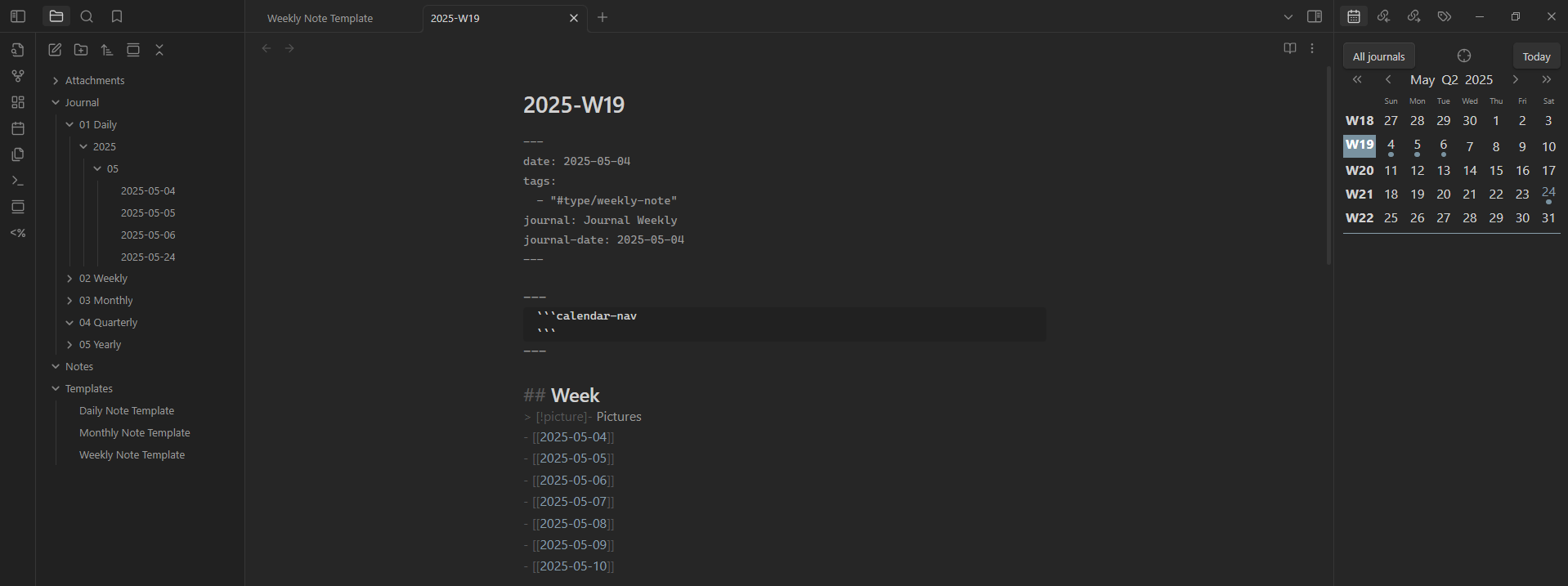This screenshot has height=586, width=1568.
Task: Open the bookmarks pane icon
Action: pos(117,16)
